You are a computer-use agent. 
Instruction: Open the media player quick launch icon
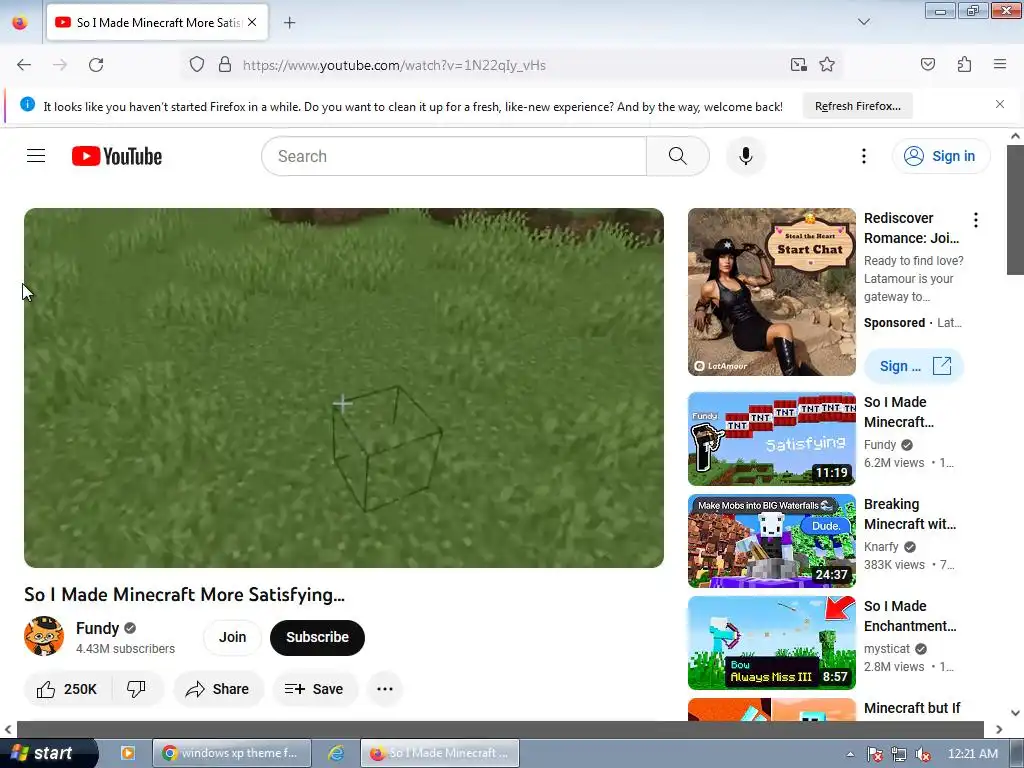click(128, 753)
